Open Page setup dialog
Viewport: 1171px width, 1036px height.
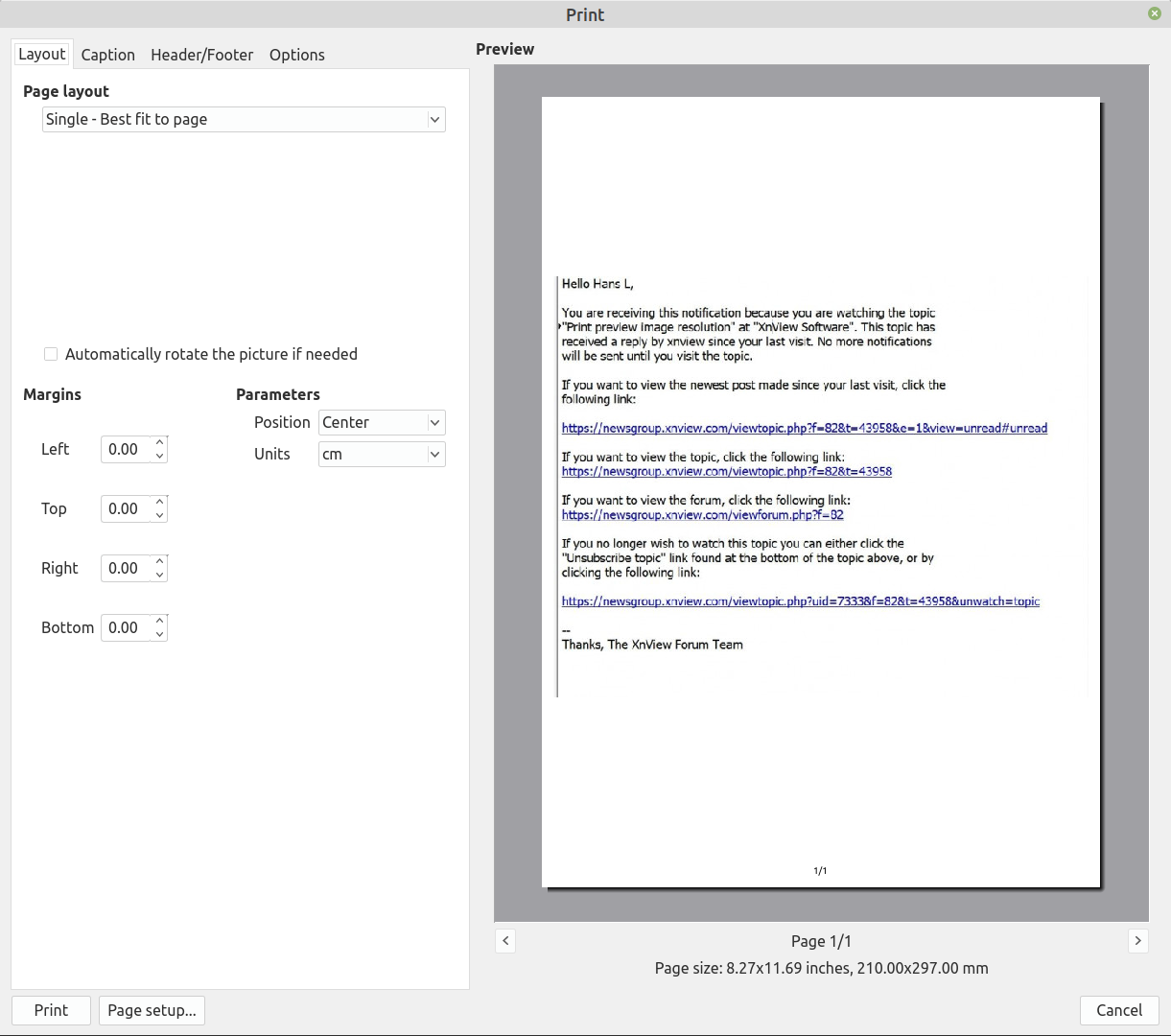152,1010
